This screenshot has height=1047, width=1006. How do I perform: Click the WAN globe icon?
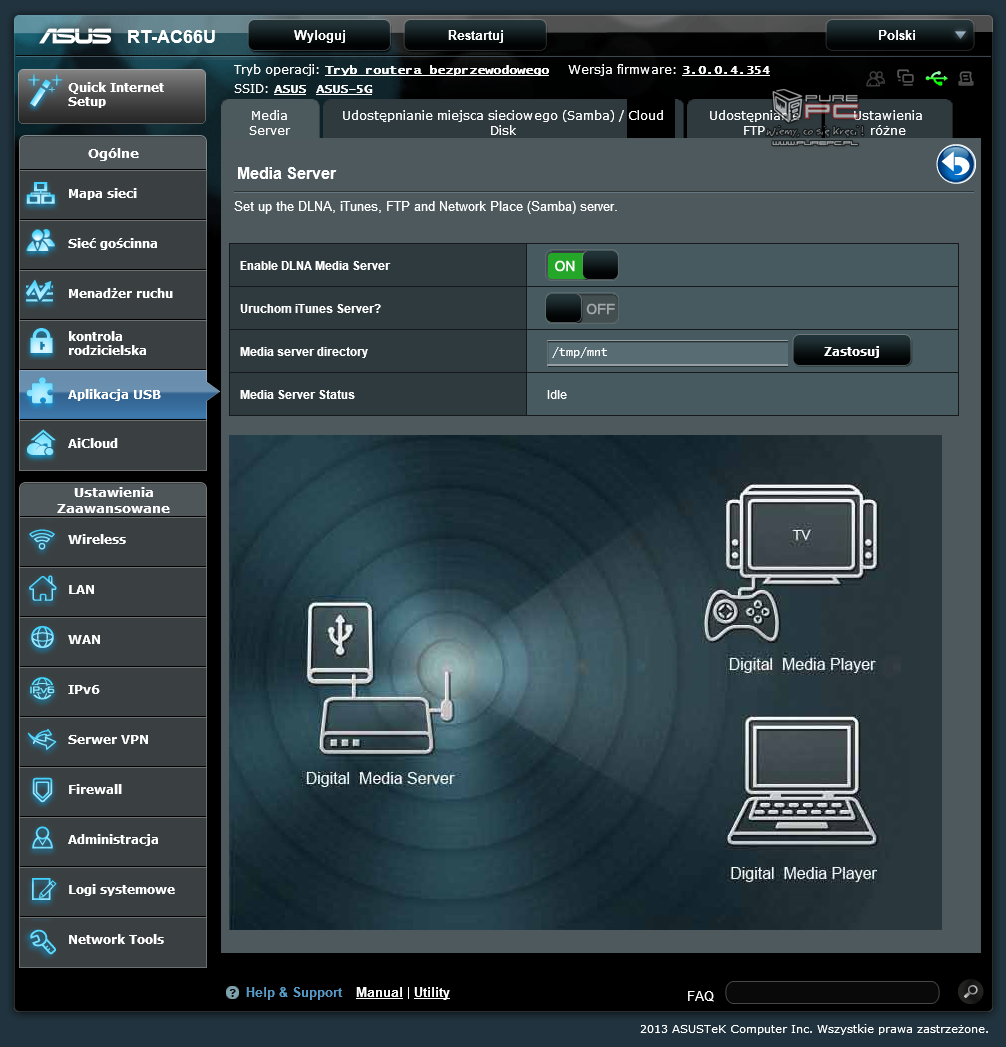click(x=43, y=638)
